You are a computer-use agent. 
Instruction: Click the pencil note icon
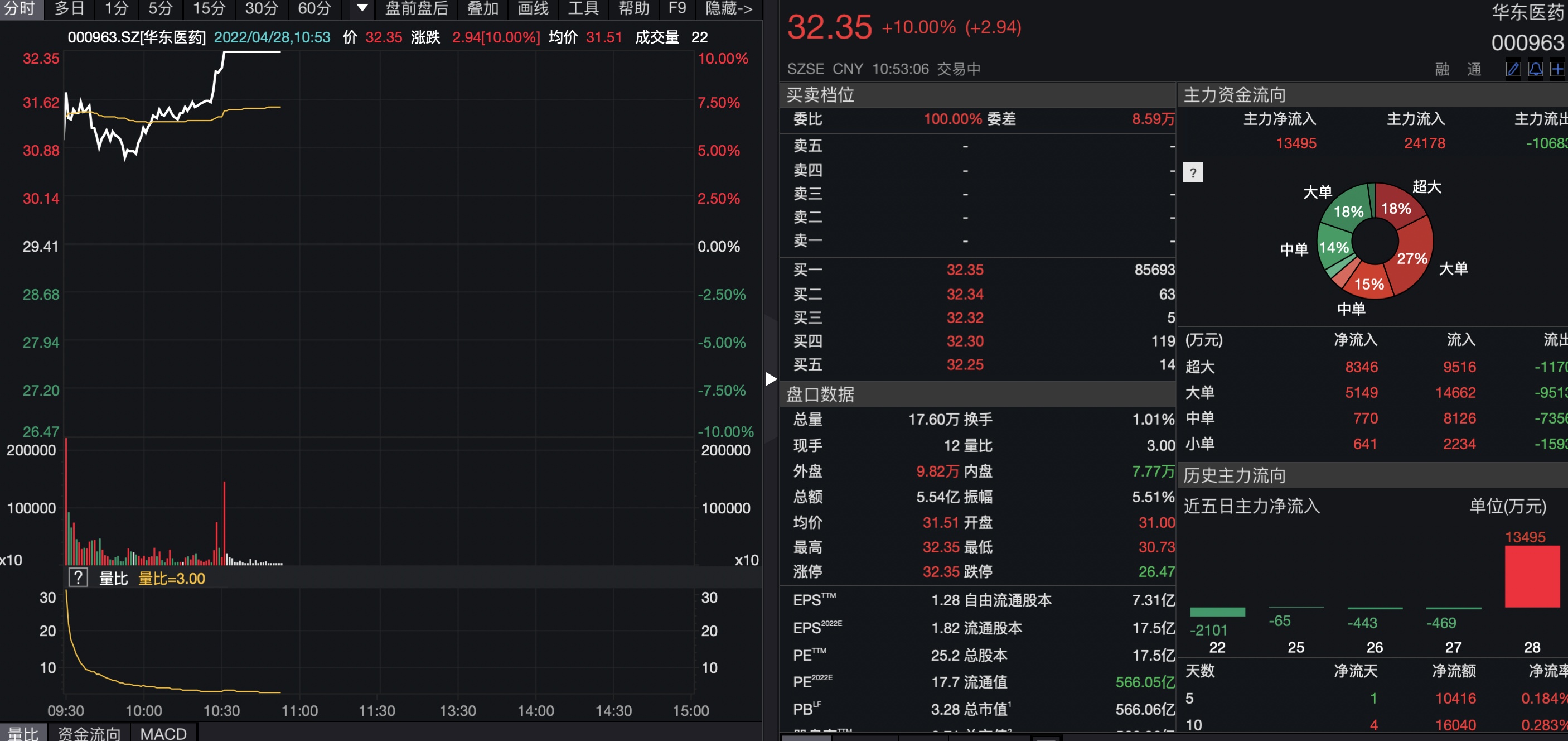coord(1513,69)
